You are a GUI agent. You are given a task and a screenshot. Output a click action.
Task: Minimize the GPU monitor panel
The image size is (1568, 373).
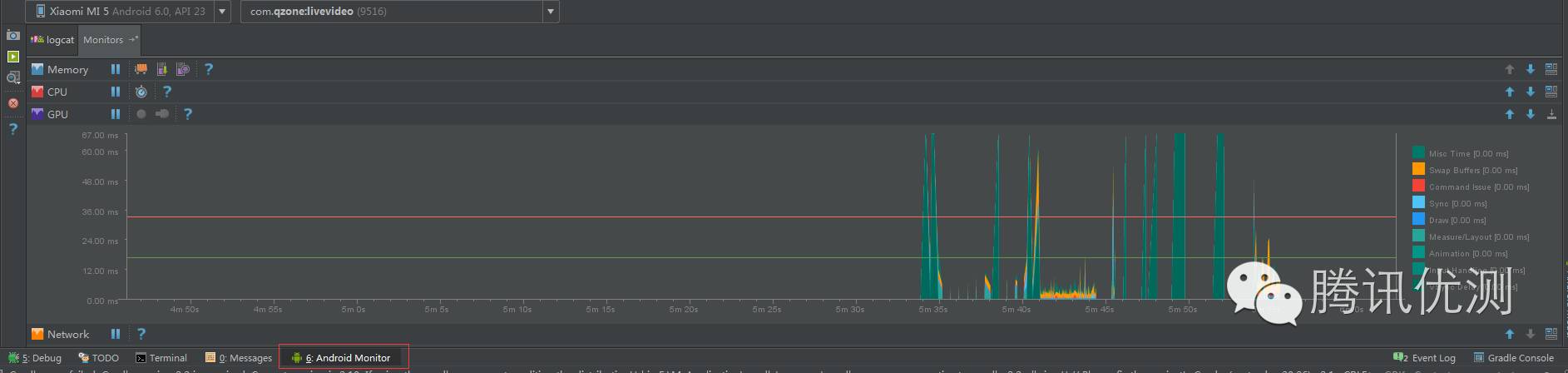point(1551,114)
